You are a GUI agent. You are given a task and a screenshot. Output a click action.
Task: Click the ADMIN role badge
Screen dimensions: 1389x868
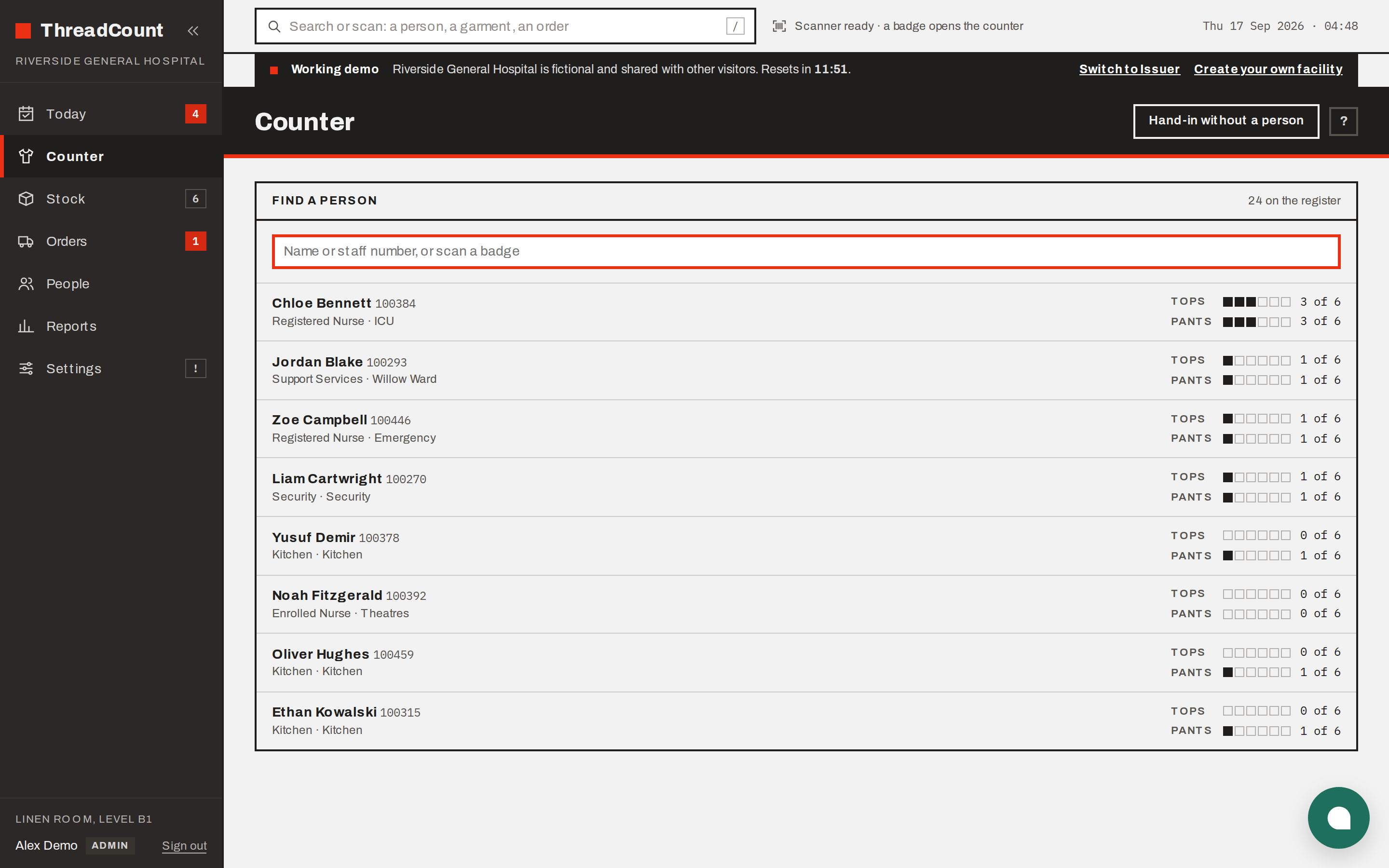(110, 846)
